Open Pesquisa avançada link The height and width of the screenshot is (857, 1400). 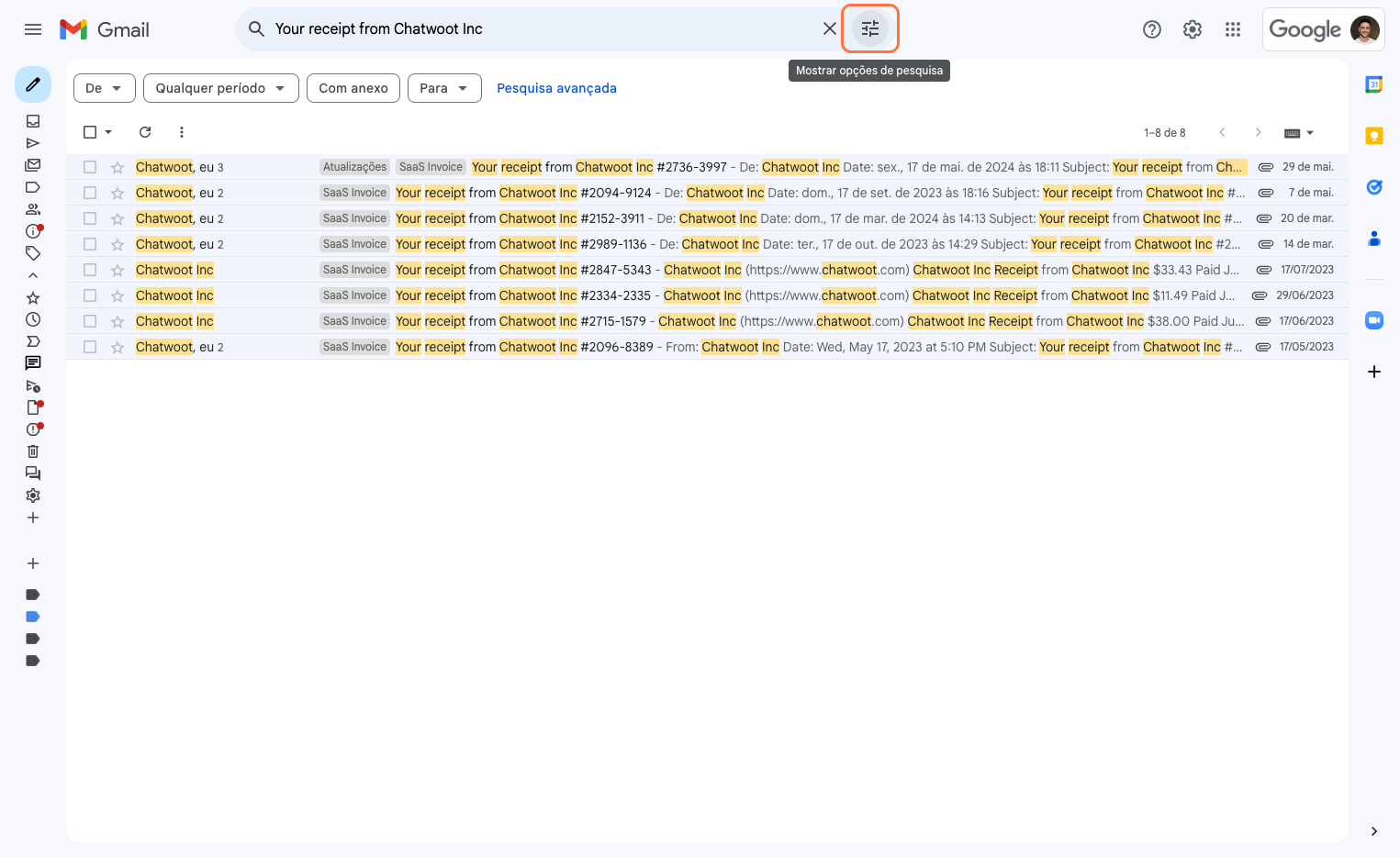556,88
